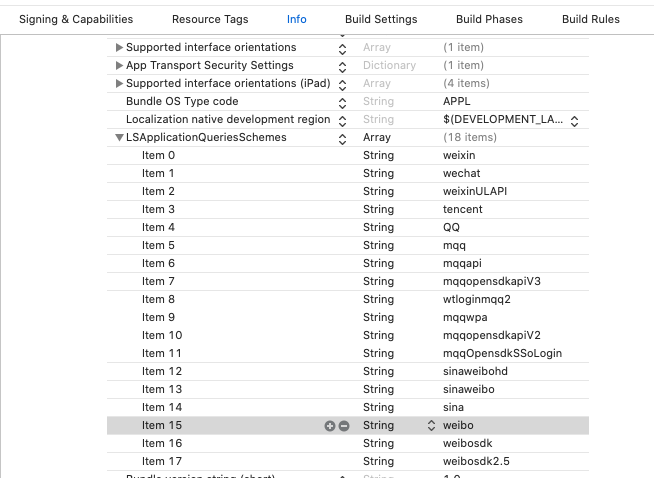
Task: Select the Info tab
Action: [x=297, y=19]
